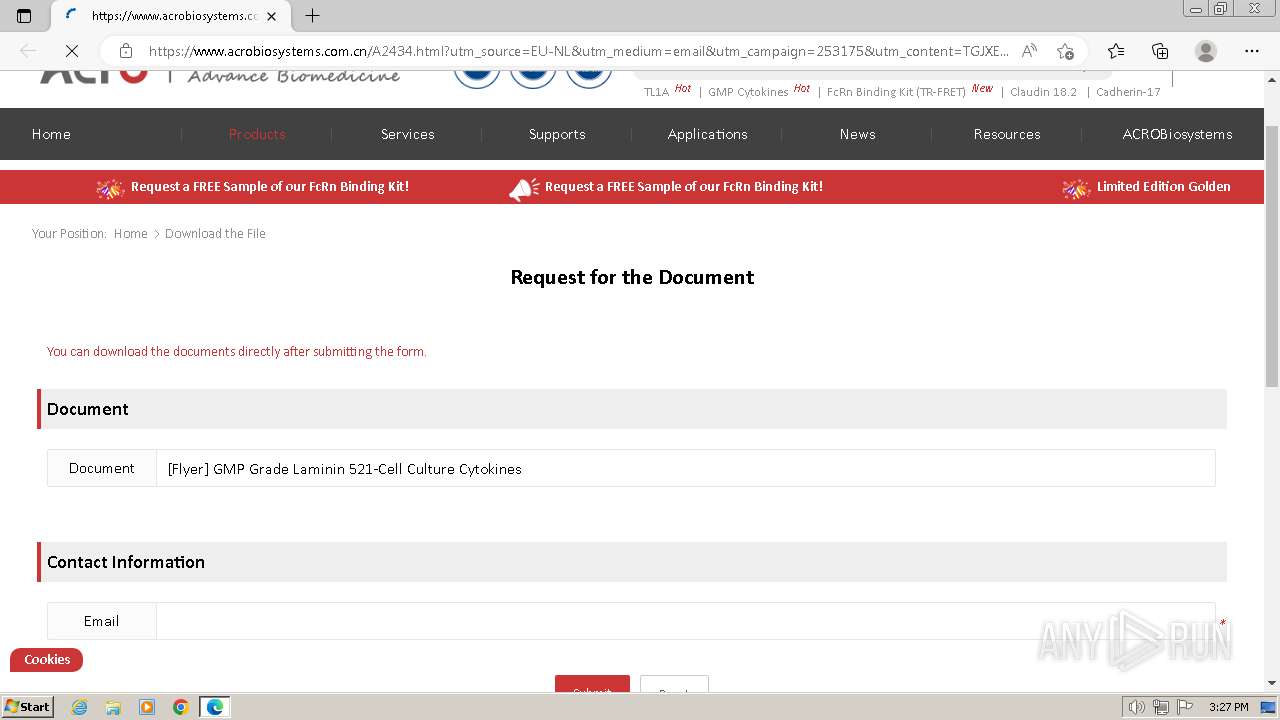This screenshot has height=720, width=1280.
Task: Open the Resources menu
Action: coord(1007,134)
